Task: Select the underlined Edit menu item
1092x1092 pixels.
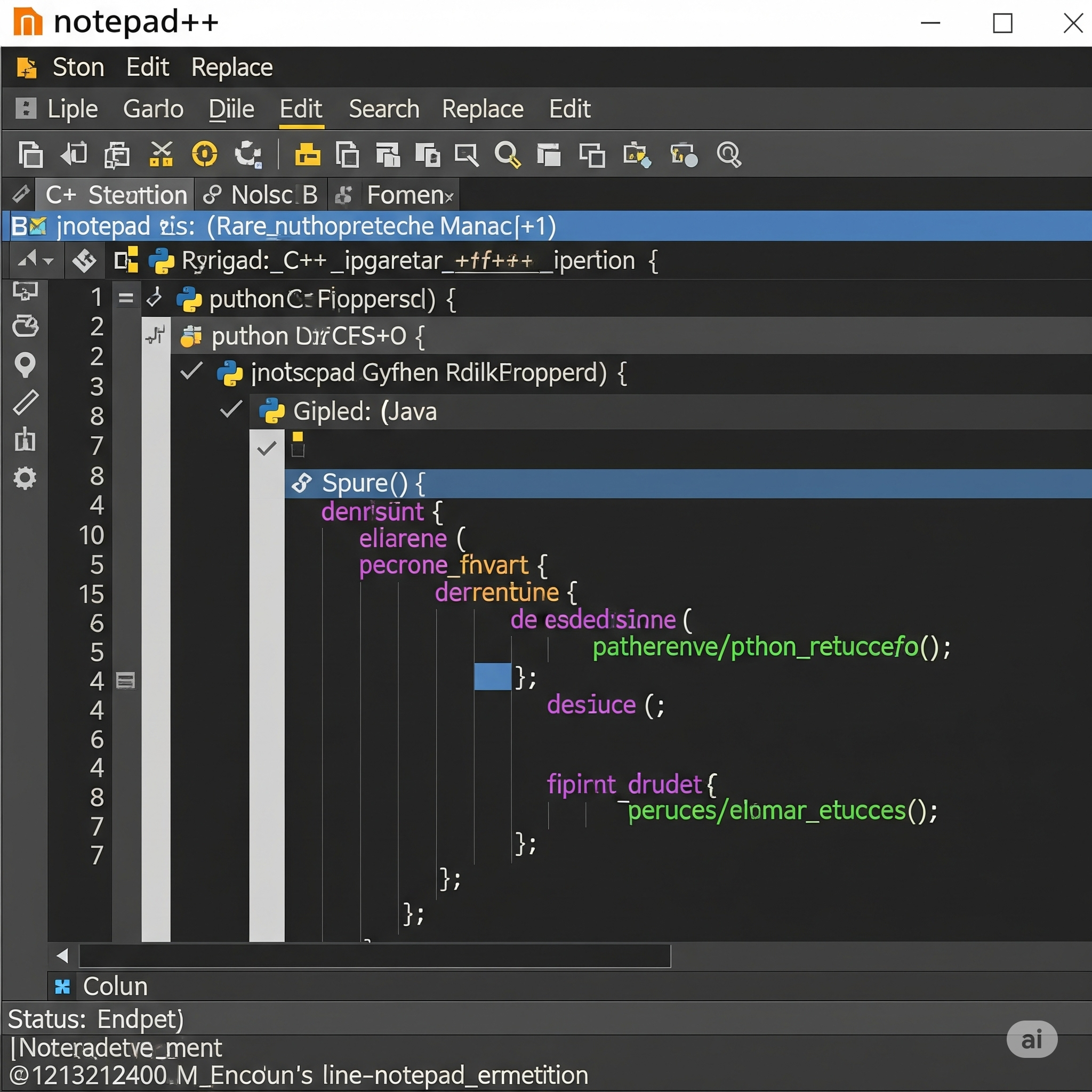Action: point(301,109)
